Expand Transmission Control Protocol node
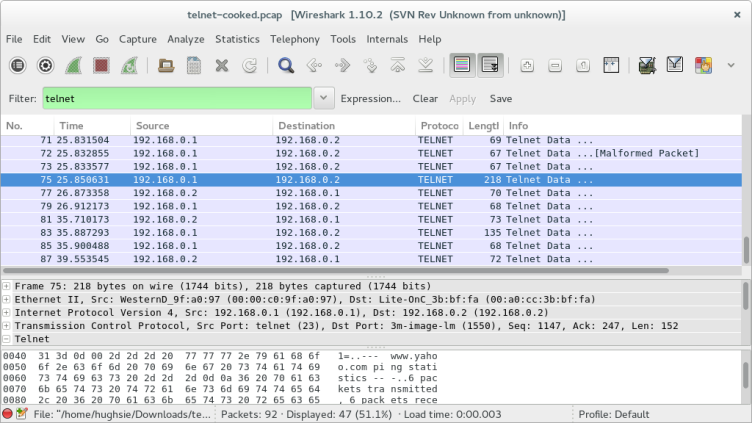The image size is (752, 423). pyautogui.click(x=6, y=326)
